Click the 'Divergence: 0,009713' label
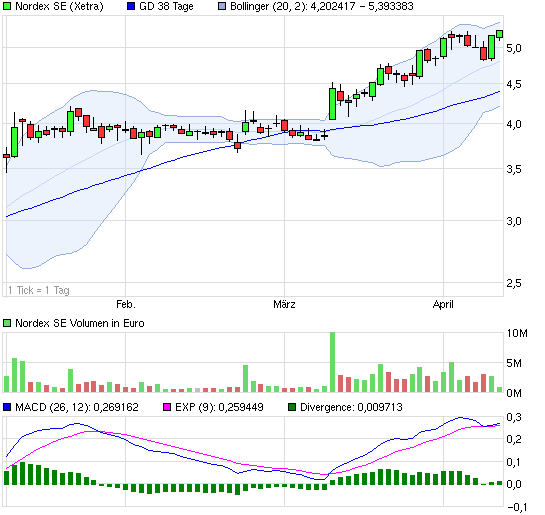 pos(351,407)
